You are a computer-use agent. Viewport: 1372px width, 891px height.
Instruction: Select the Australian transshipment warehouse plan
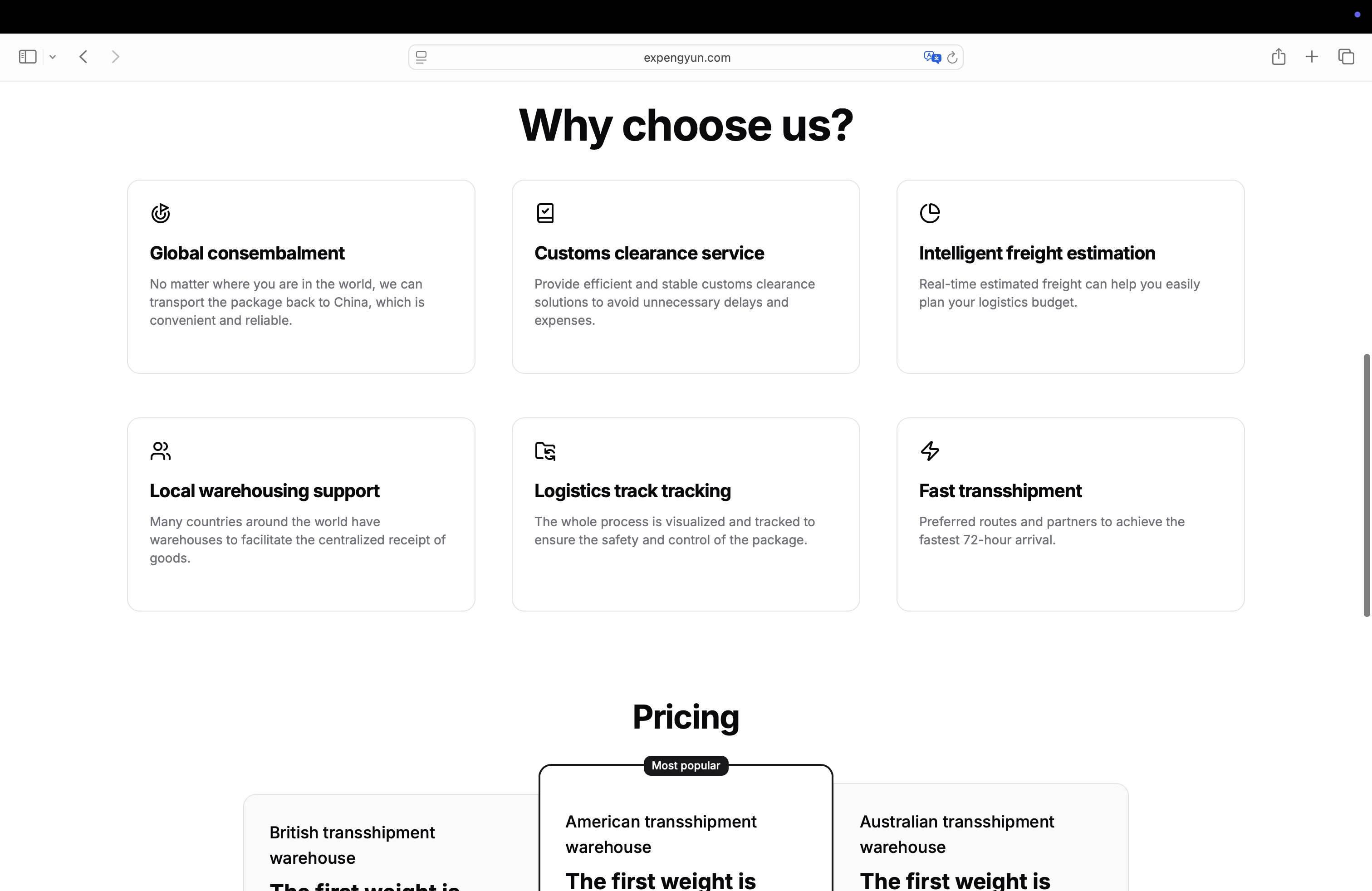[980, 834]
